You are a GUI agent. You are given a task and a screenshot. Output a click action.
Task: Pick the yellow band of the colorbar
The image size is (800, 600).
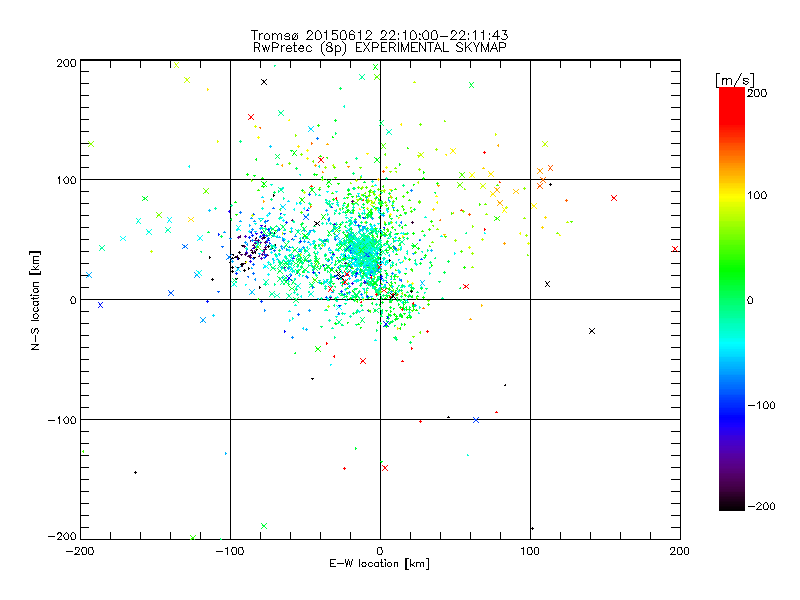pos(732,196)
